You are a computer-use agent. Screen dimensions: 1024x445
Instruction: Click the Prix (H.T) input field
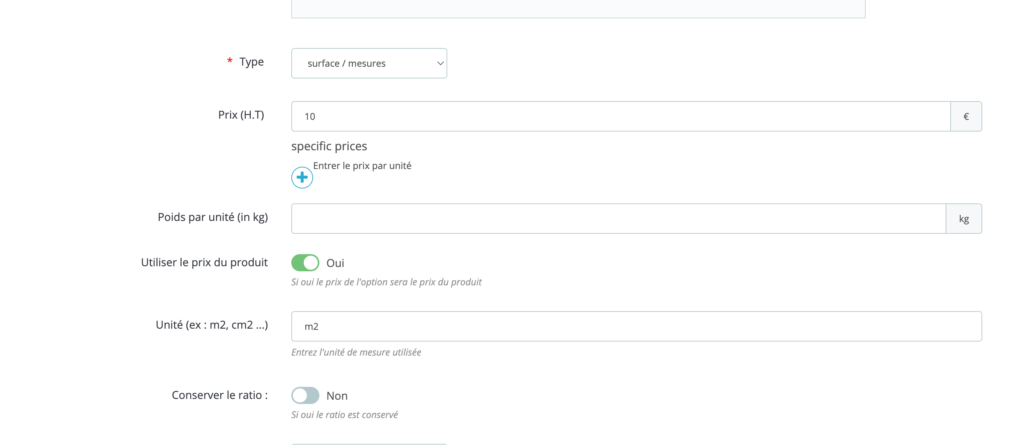(620, 117)
